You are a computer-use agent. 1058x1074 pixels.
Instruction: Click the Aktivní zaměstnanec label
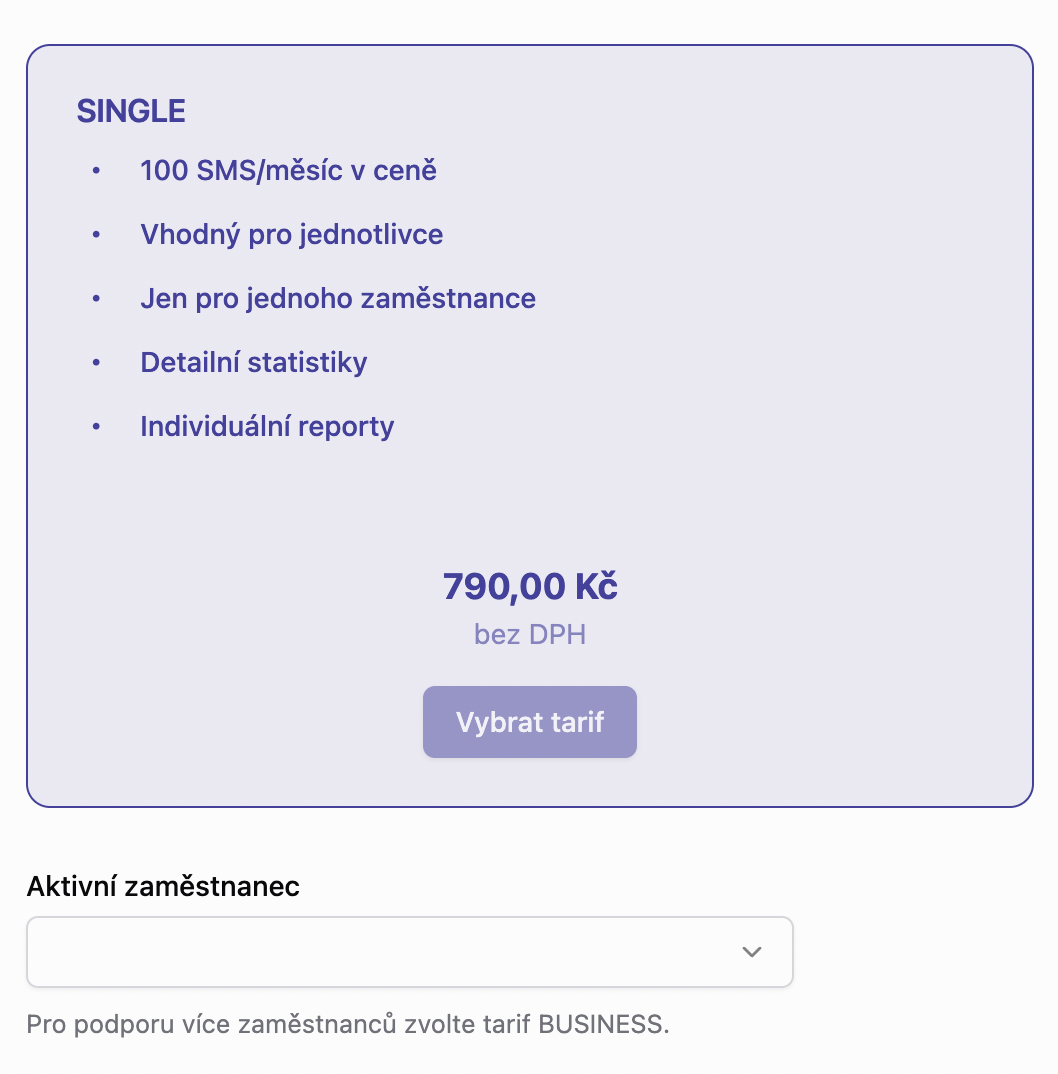163,886
